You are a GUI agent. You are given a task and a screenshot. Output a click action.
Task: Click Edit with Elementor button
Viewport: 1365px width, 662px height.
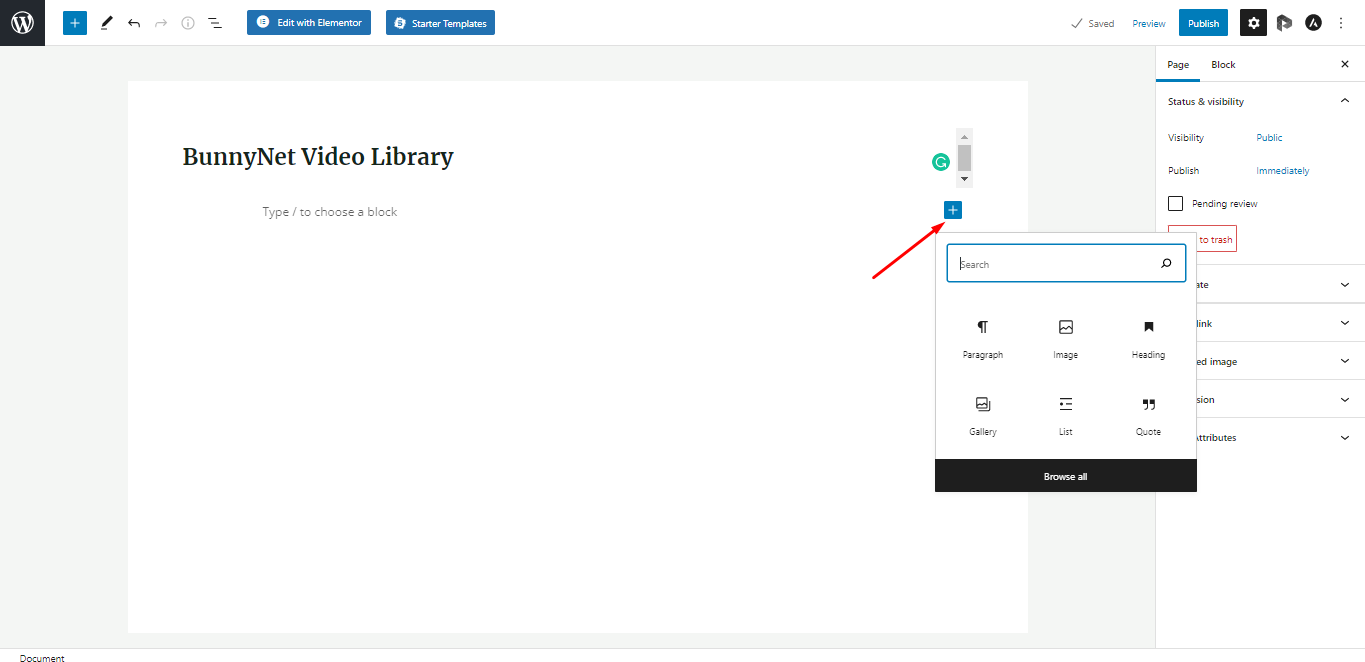[309, 22]
